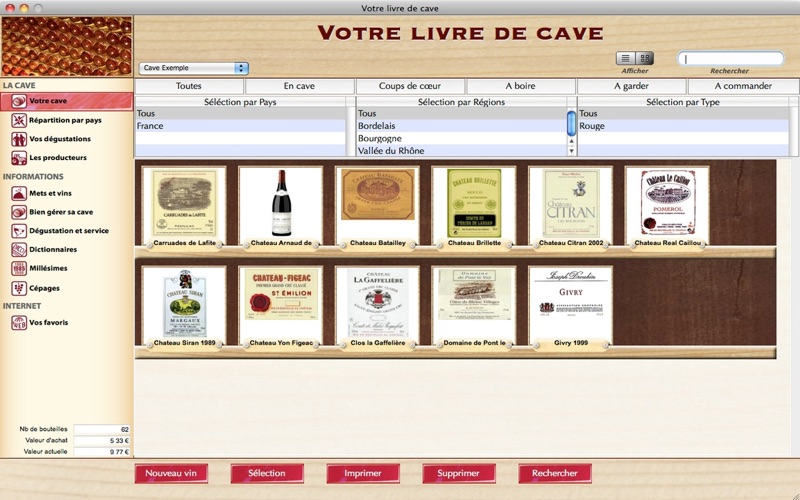Select Tous in Sélection par Pays
Screen dimensions: 800x500
240,113
